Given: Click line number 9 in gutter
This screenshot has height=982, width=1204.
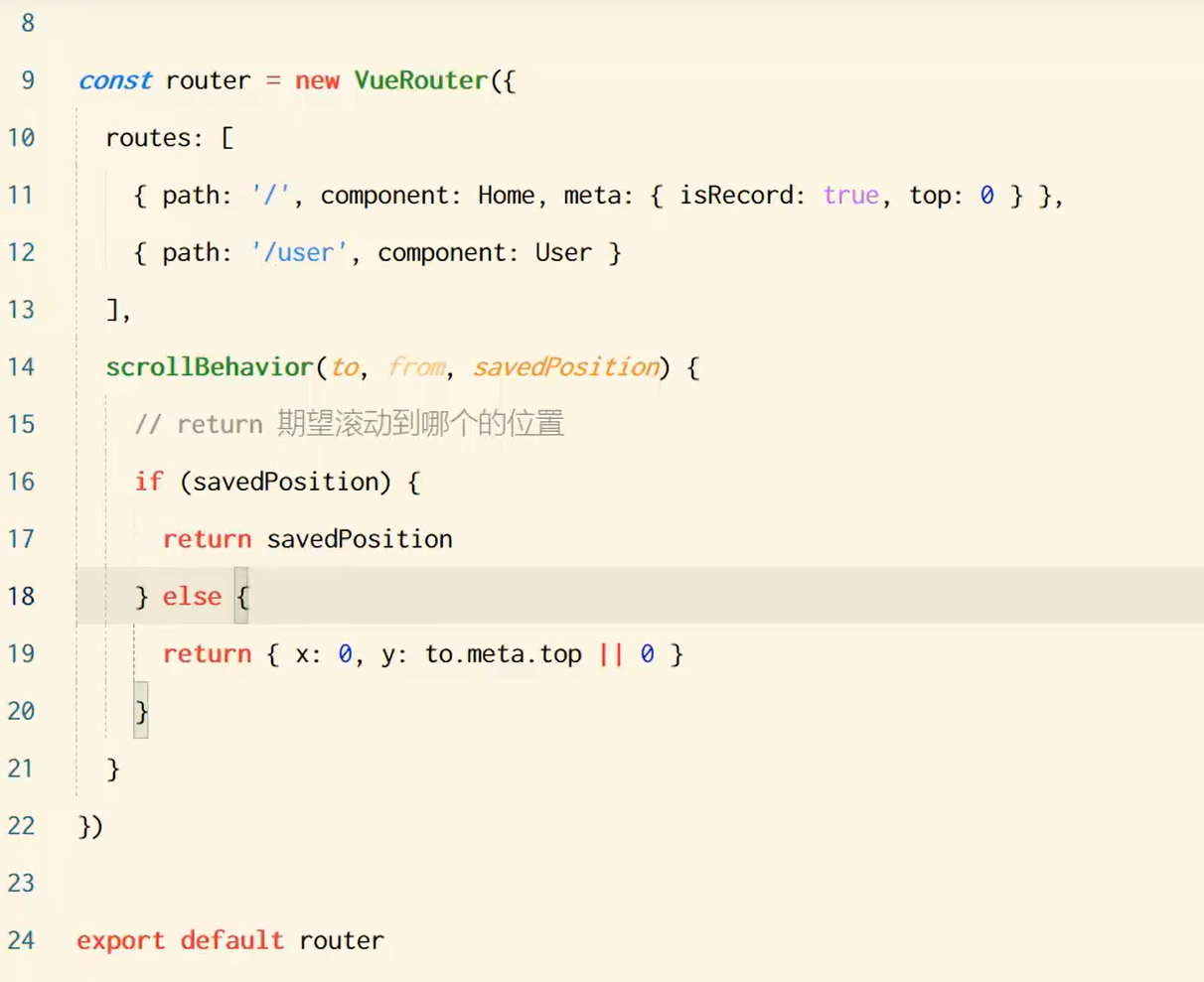Looking at the screenshot, I should (28, 80).
